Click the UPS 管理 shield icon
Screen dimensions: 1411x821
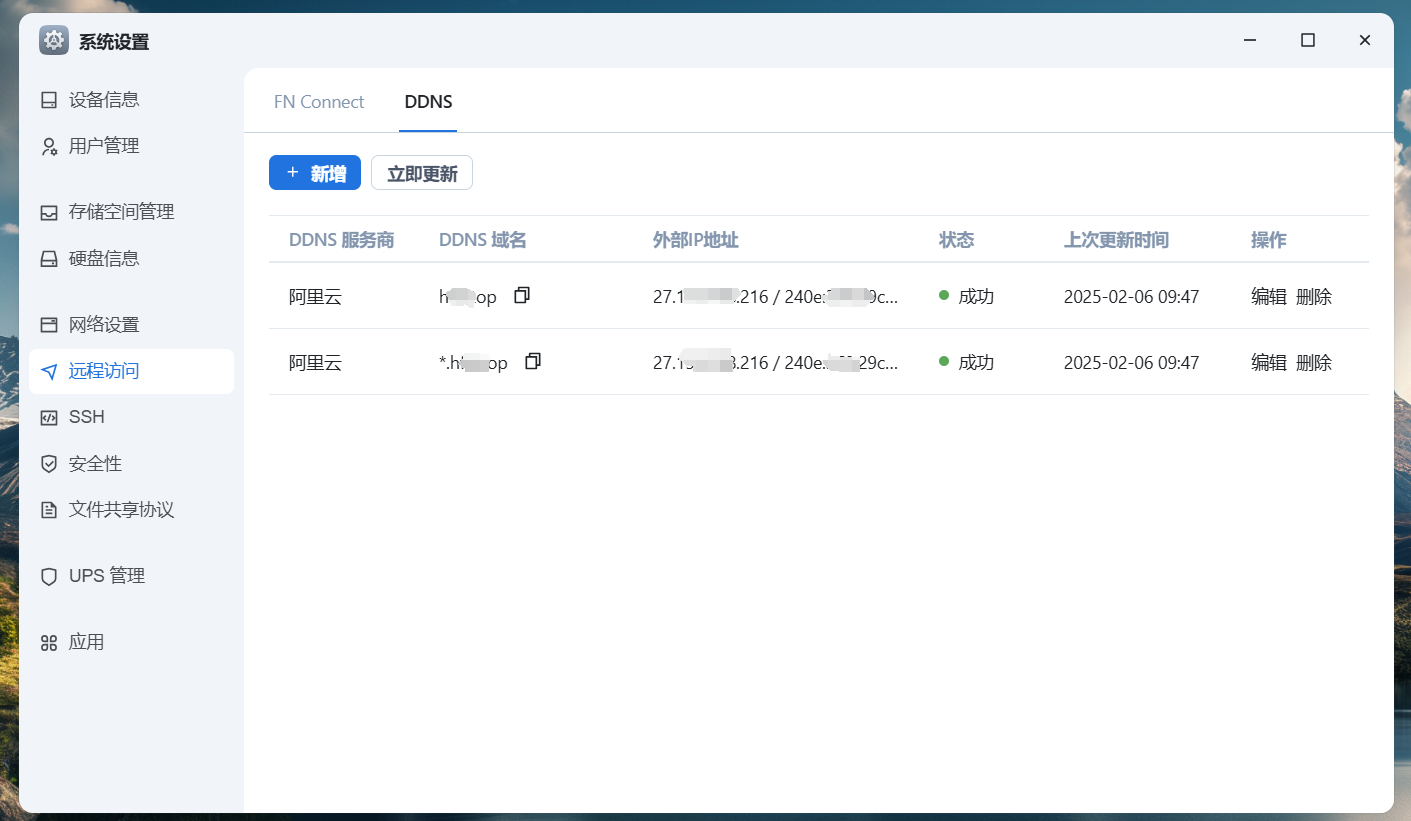(x=49, y=576)
